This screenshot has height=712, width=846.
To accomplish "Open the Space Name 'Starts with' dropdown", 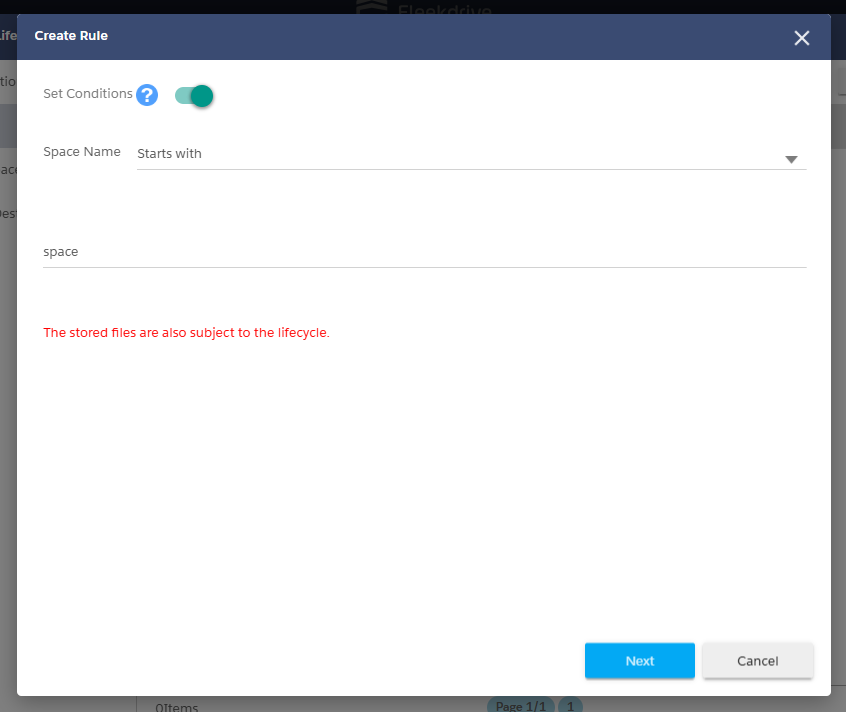I will (470, 155).
